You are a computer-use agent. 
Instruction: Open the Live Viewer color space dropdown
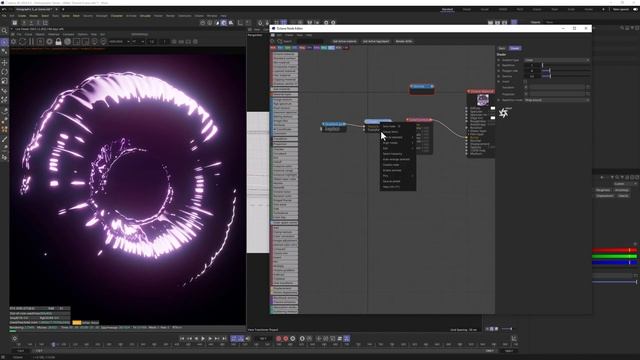pos(119,42)
